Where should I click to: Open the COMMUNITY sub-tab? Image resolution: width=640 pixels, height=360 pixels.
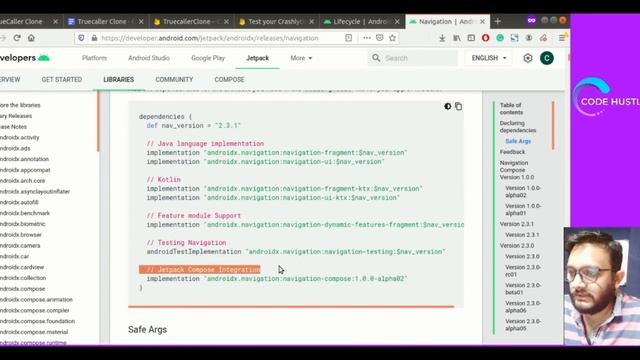pos(174,80)
